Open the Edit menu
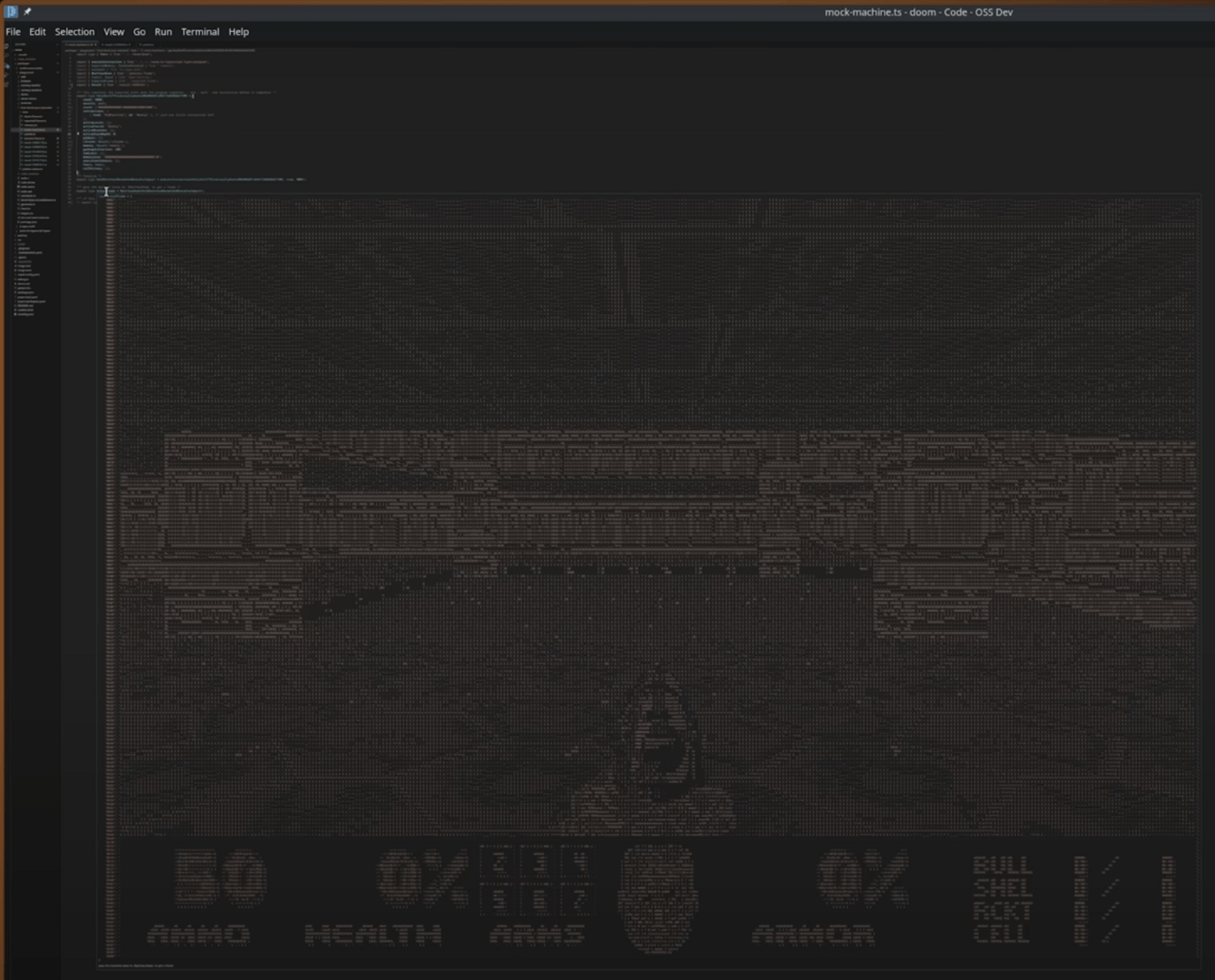 (37, 32)
